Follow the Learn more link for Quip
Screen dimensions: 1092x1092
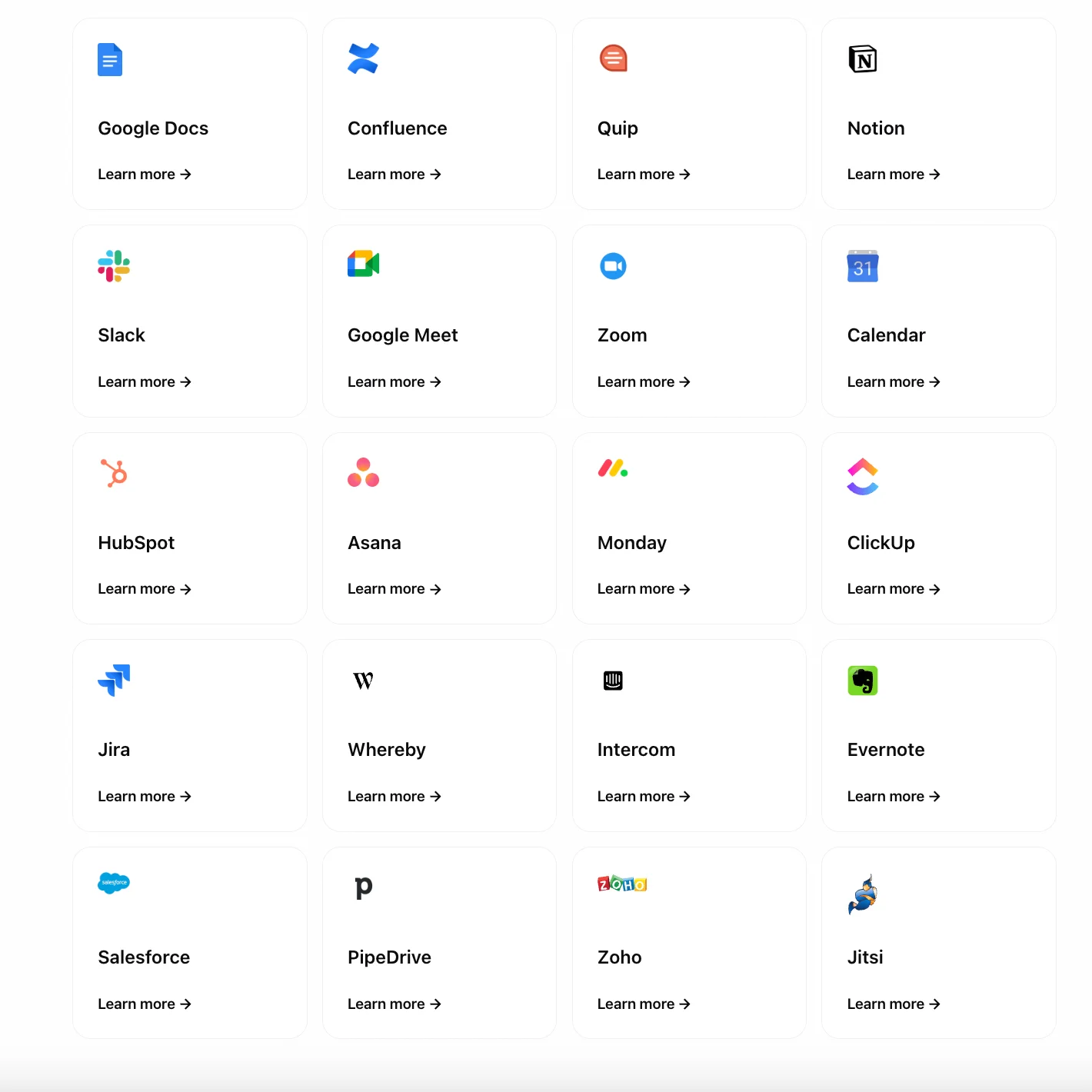point(644,175)
